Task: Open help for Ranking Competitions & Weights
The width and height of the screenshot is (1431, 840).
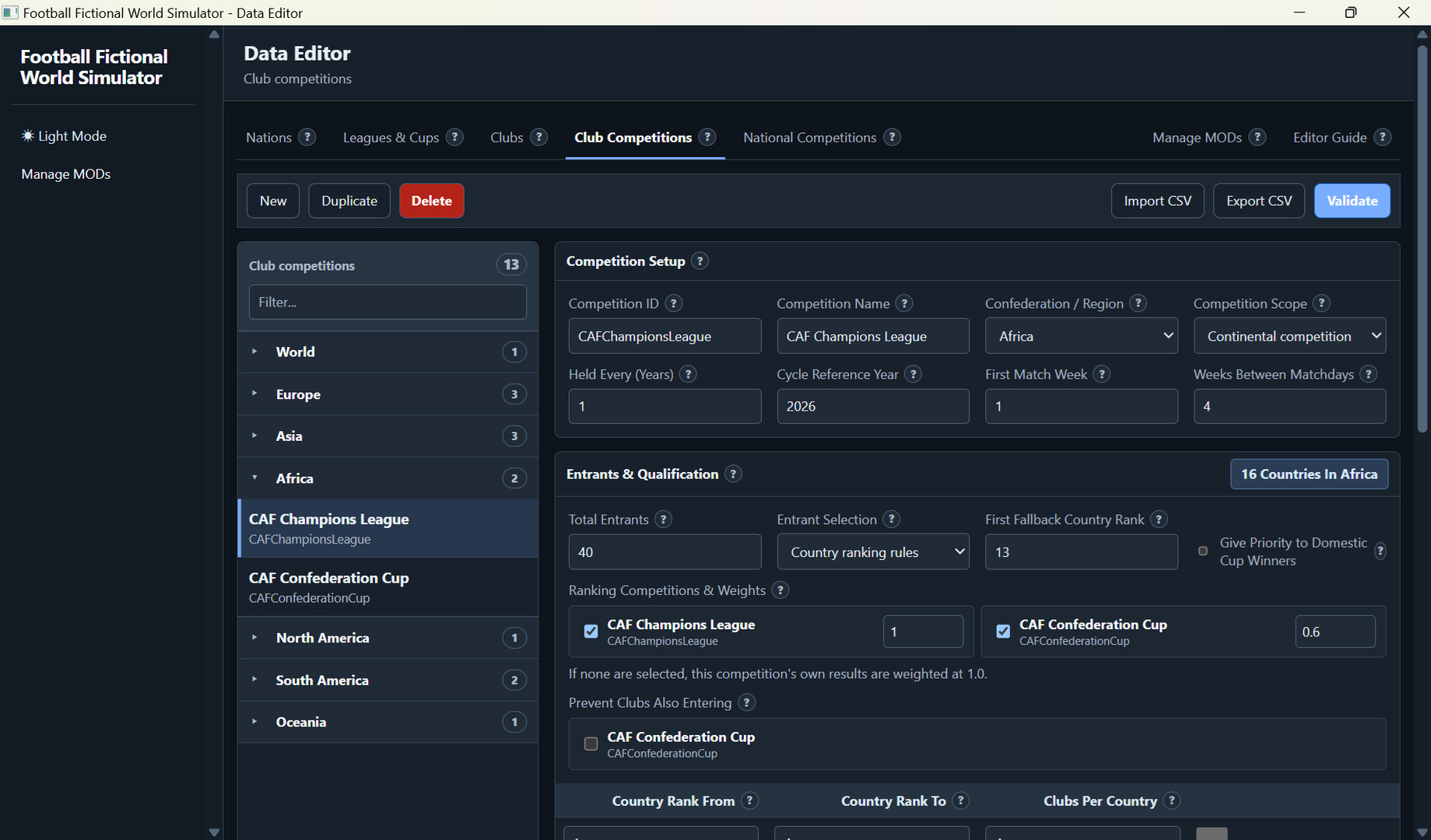Action: [780, 590]
